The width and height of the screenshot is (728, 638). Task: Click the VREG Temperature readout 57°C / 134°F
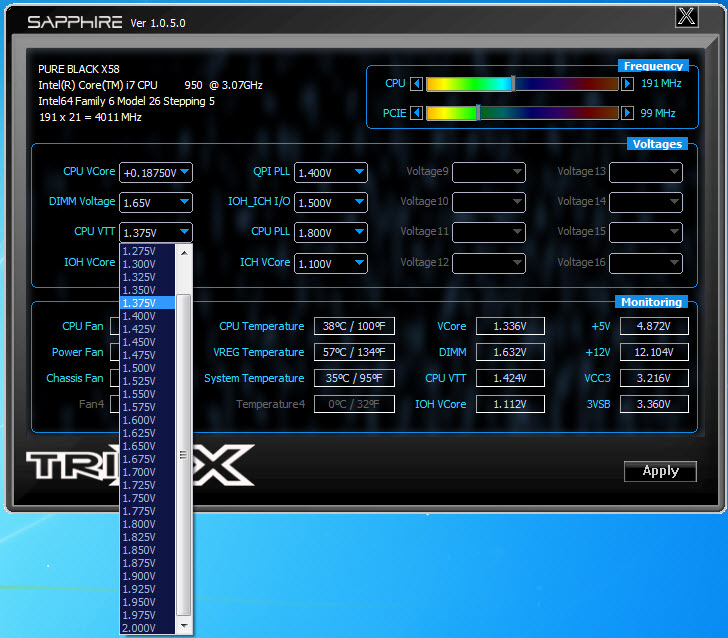click(x=354, y=352)
